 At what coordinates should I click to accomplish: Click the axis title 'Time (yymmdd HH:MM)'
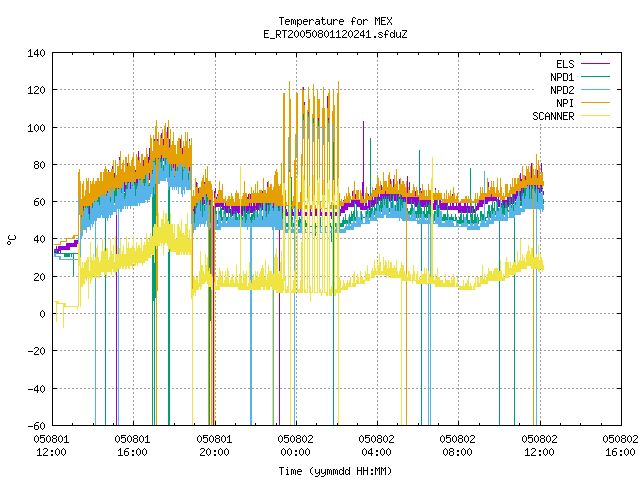pyautogui.click(x=335, y=471)
